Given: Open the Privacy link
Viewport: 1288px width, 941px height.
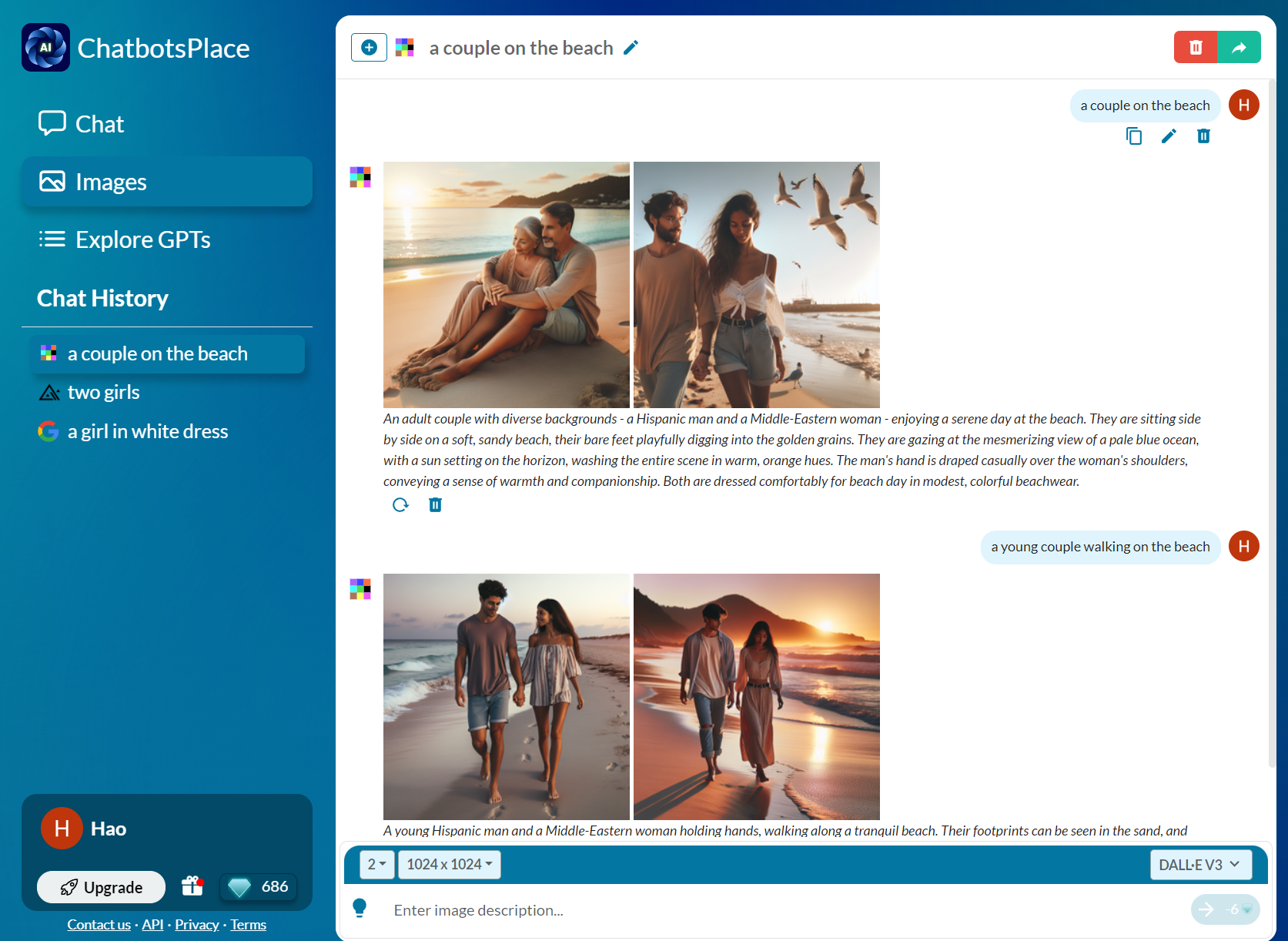Looking at the screenshot, I should coord(196,925).
